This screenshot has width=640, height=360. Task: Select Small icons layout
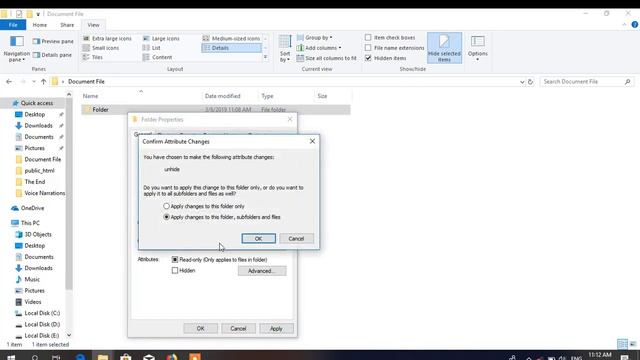pos(101,48)
